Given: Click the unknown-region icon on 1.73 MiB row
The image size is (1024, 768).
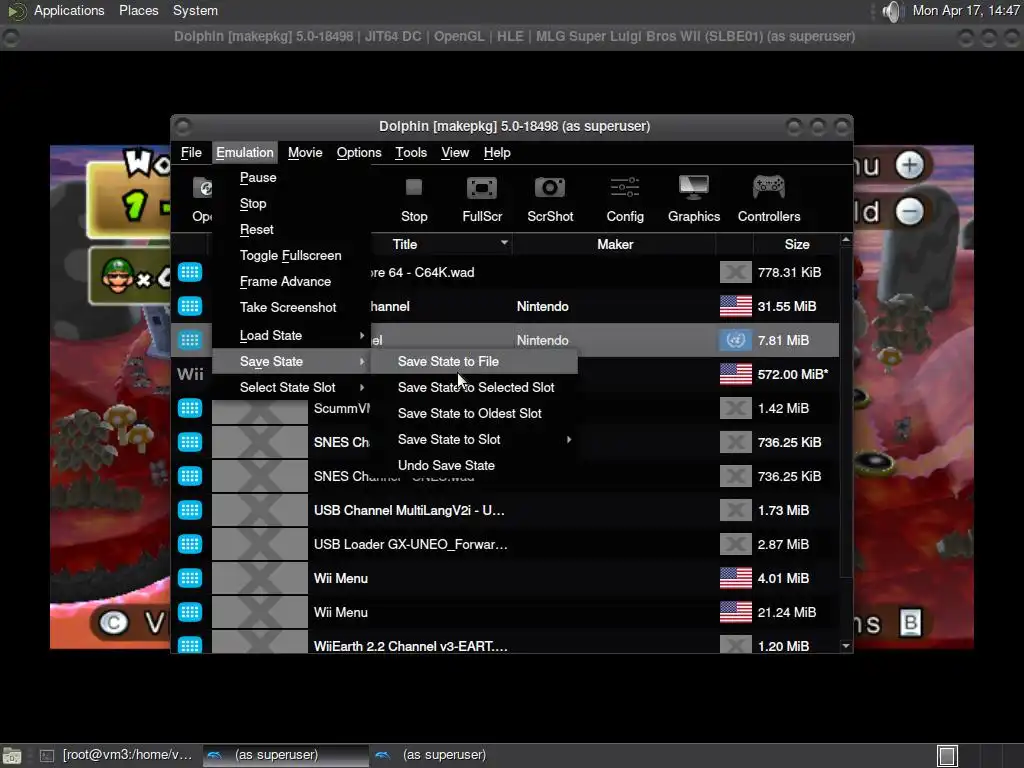Looking at the screenshot, I should click(735, 509).
